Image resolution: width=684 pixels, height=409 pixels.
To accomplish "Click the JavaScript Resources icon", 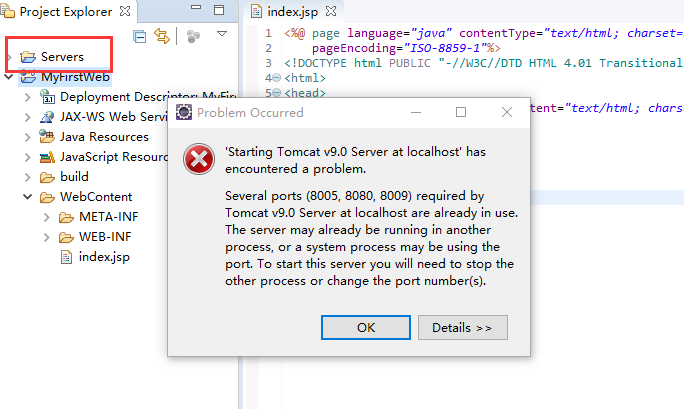I will [x=47, y=157].
